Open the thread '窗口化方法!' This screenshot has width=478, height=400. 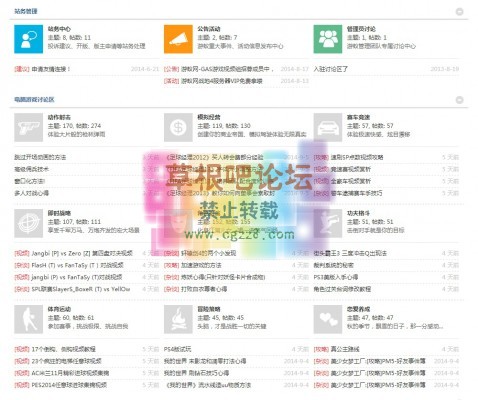pos(29,181)
